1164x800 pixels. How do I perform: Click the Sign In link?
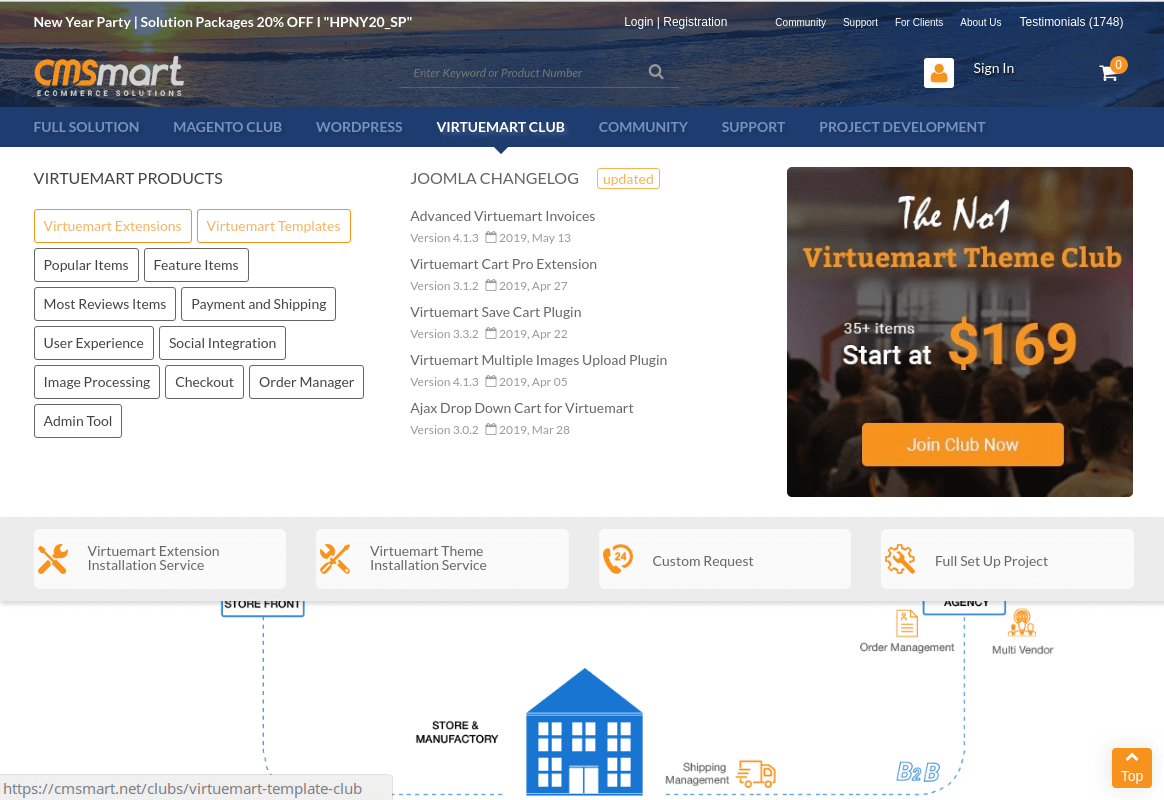point(993,68)
